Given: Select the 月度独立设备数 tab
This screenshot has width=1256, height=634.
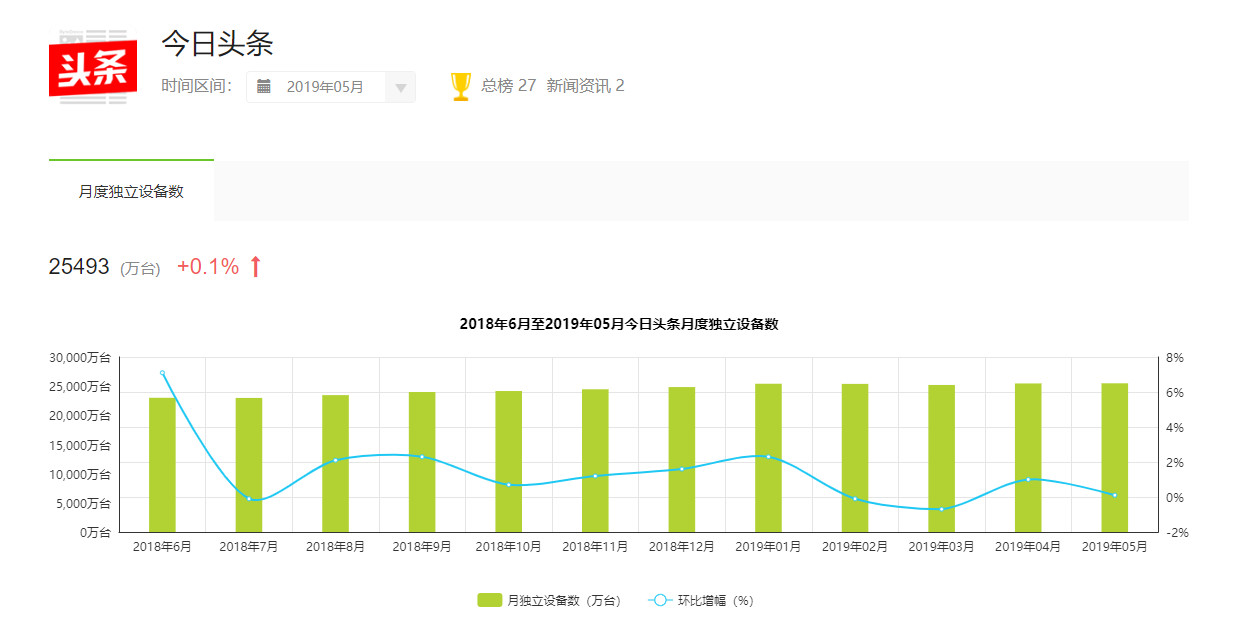Looking at the screenshot, I should (x=131, y=191).
